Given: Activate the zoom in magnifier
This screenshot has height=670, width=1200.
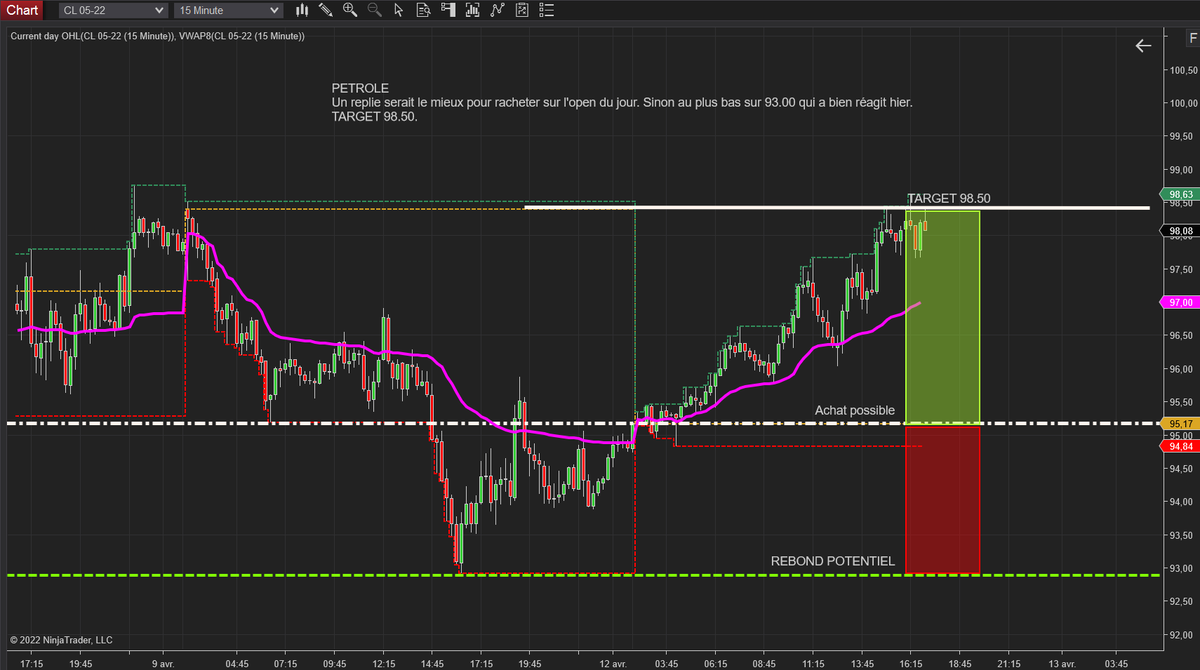Looking at the screenshot, I should (349, 10).
